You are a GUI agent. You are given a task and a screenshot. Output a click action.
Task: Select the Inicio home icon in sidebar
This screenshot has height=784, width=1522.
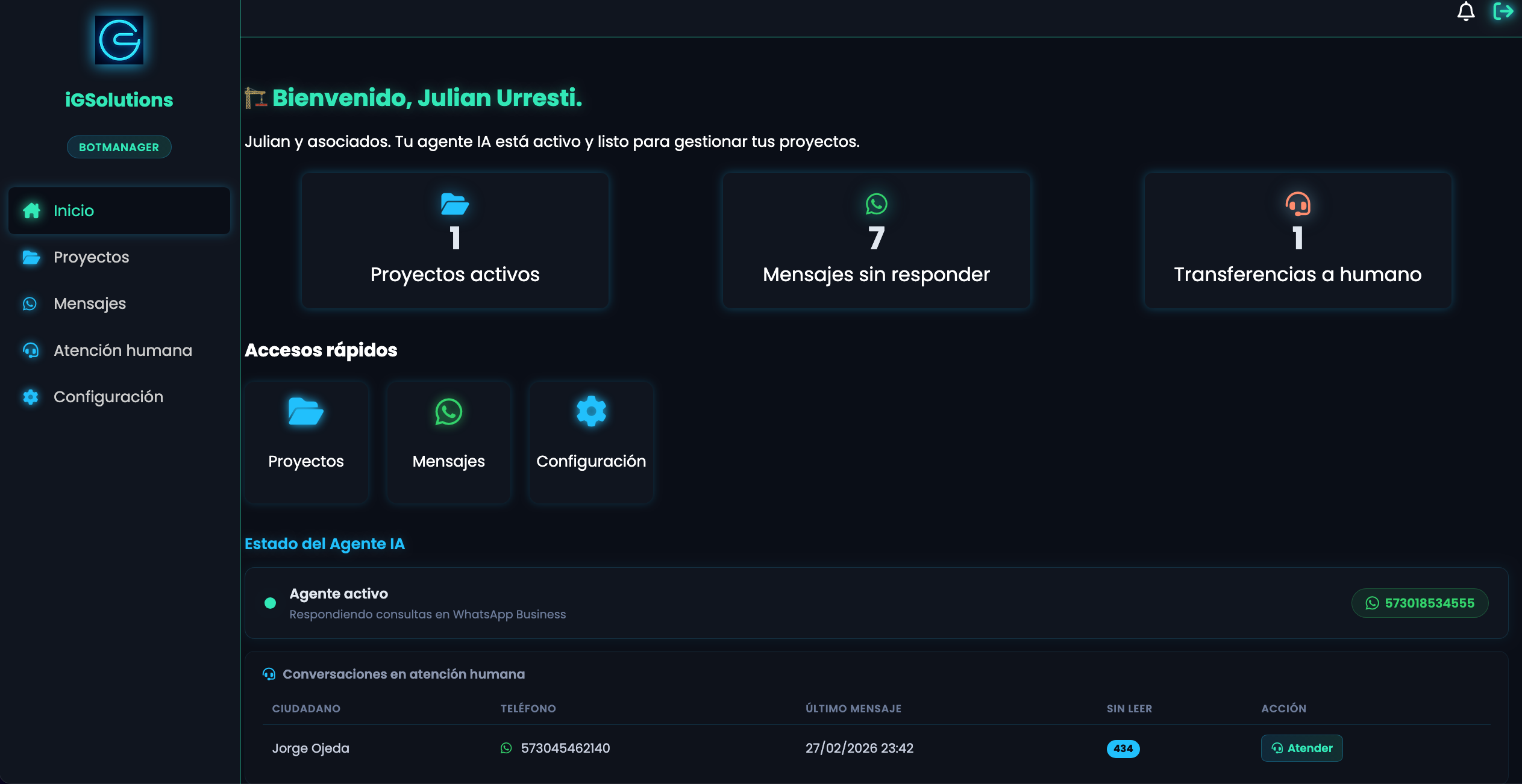coord(31,210)
